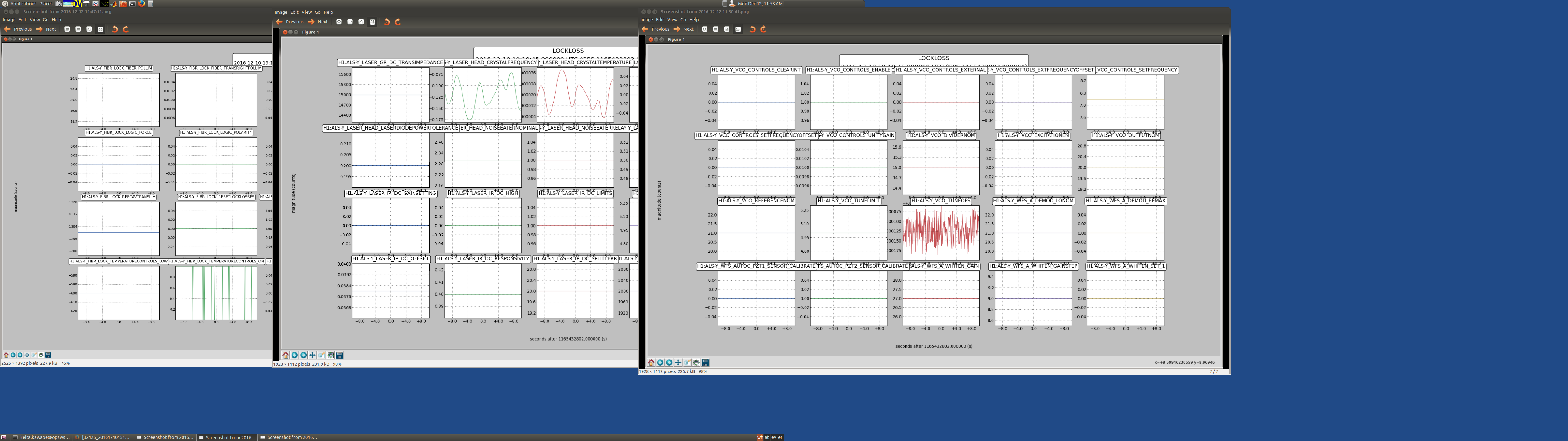Launch Firefox from the top panel
Screen dimensions: 1568x441
(142, 4)
